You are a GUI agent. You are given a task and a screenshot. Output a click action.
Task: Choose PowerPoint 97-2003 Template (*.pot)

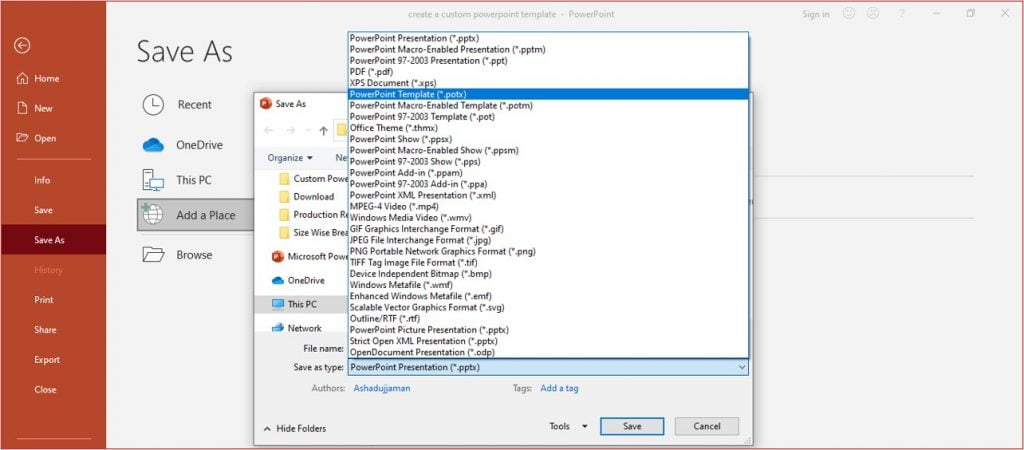549,116
